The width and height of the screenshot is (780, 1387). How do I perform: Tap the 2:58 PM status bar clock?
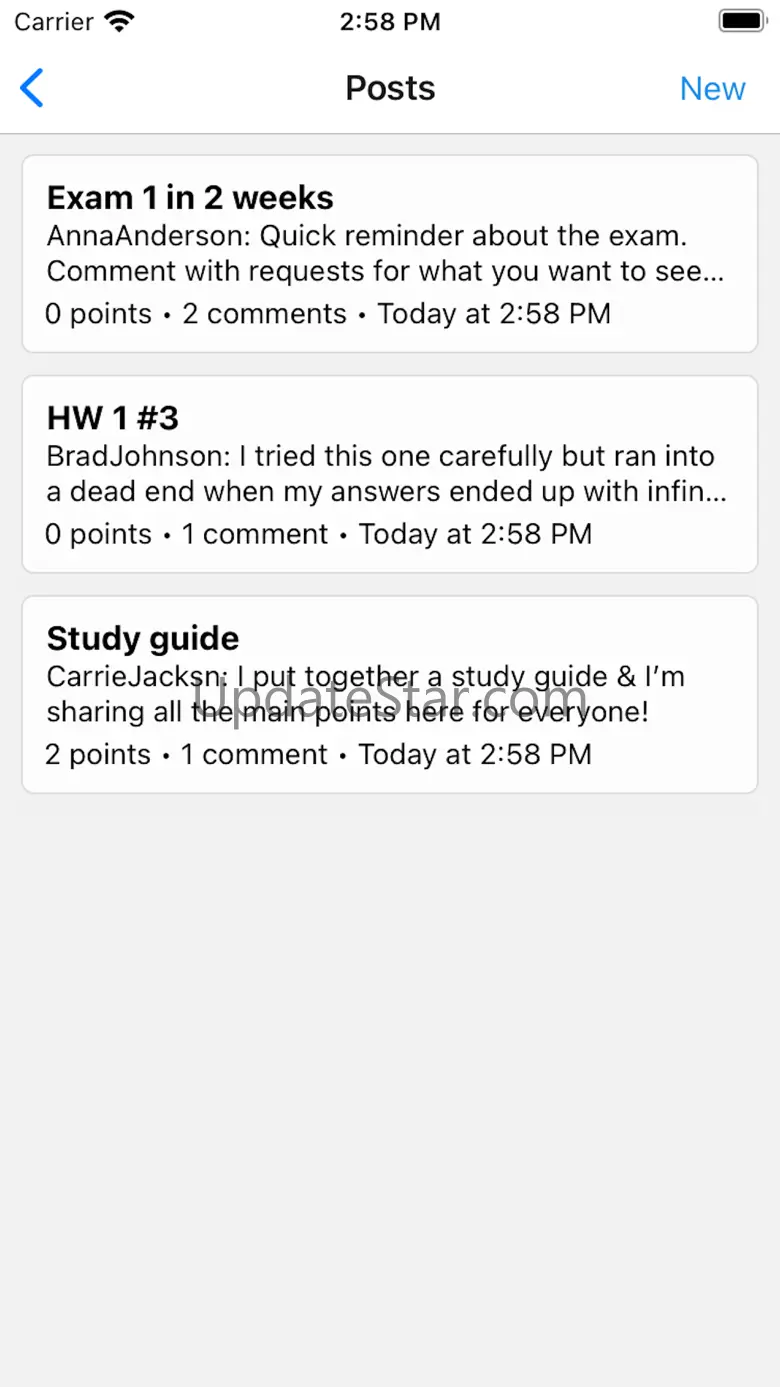click(x=390, y=21)
